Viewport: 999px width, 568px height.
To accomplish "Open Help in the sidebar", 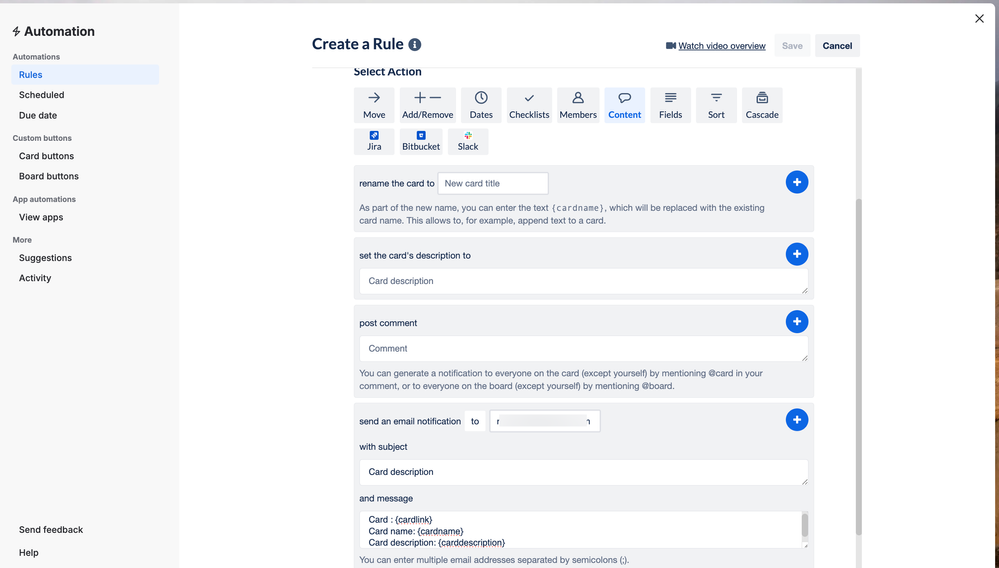I will pos(29,553).
